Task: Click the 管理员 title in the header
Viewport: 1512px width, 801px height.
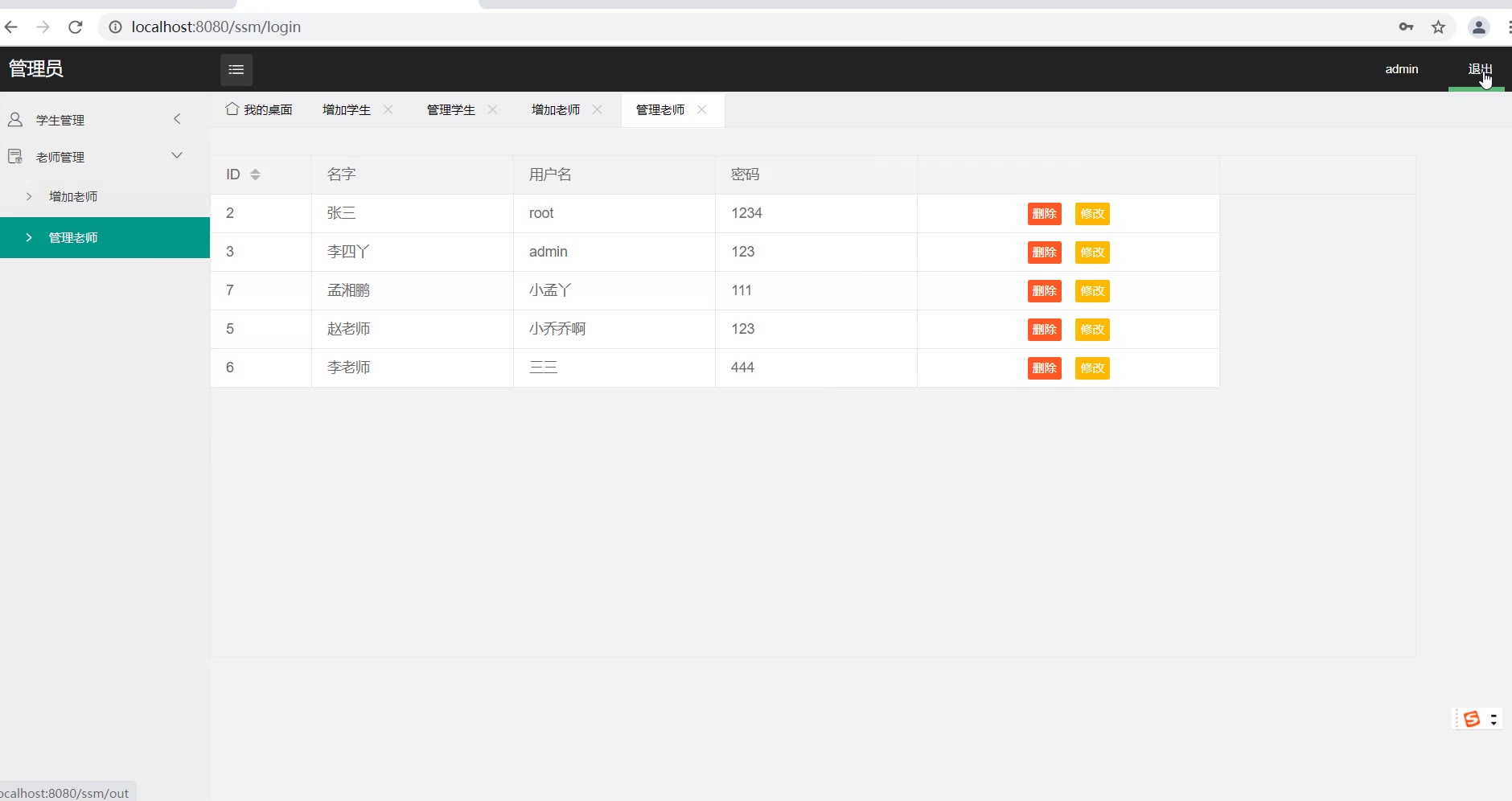Action: 36,69
